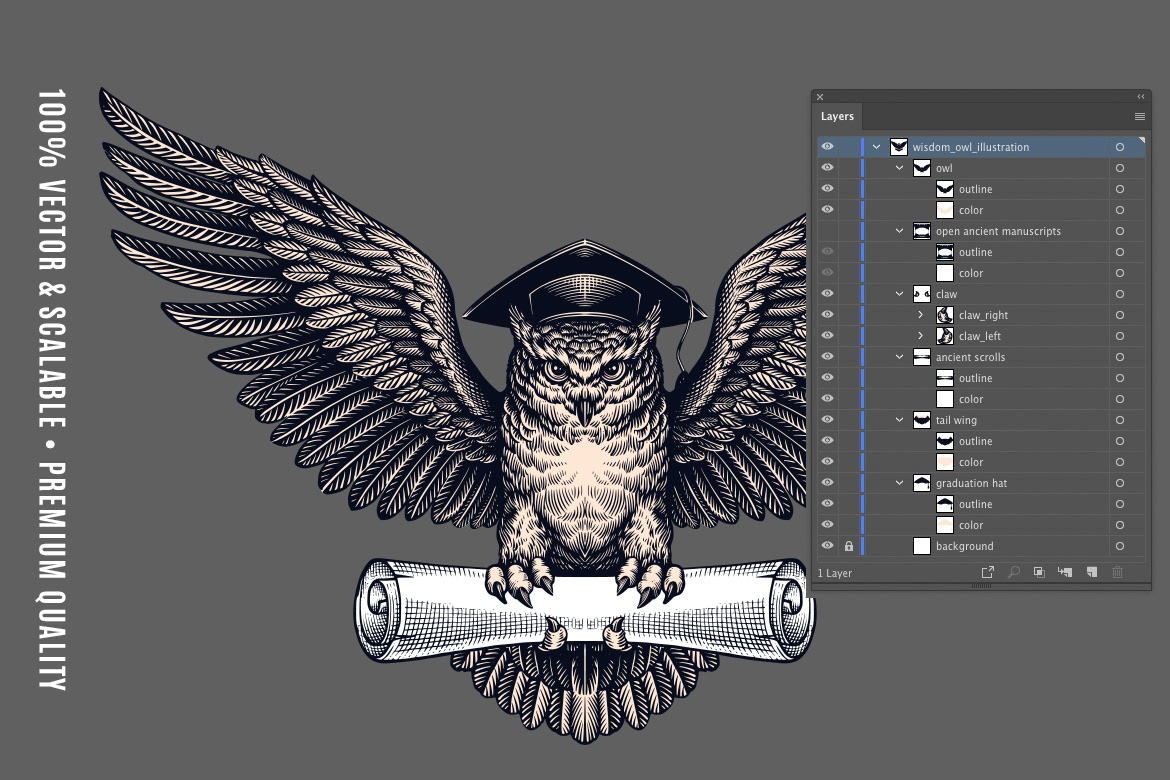1170x780 pixels.
Task: Select the owl group row
Action: tap(981, 168)
